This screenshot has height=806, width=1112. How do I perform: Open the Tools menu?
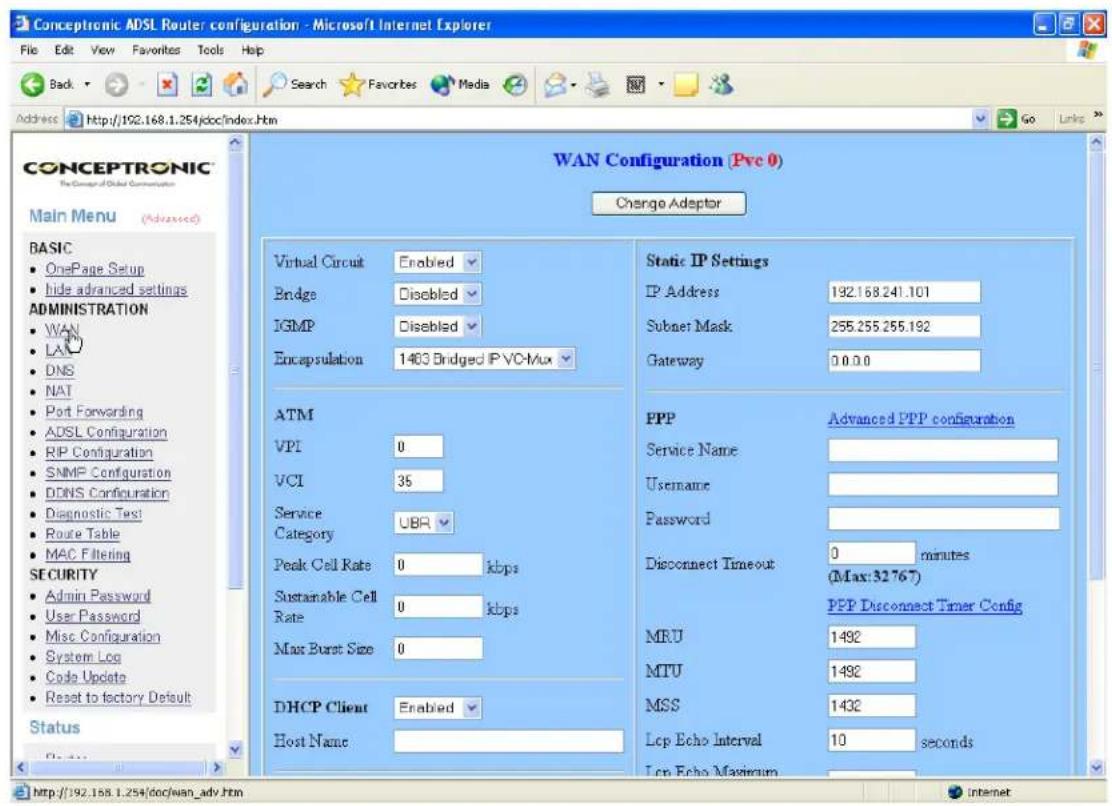[211, 50]
